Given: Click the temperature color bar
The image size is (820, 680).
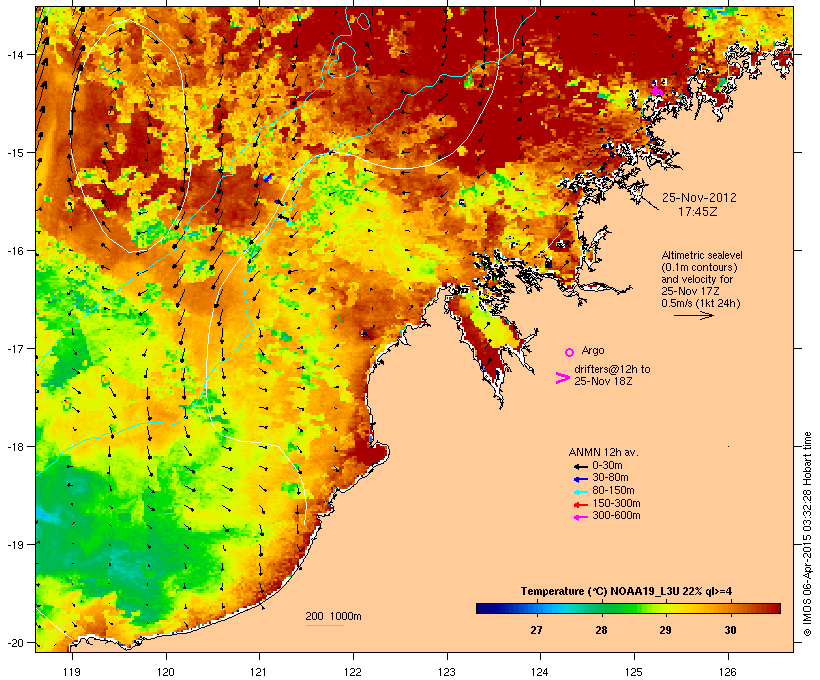Looking at the screenshot, I should click(x=628, y=608).
